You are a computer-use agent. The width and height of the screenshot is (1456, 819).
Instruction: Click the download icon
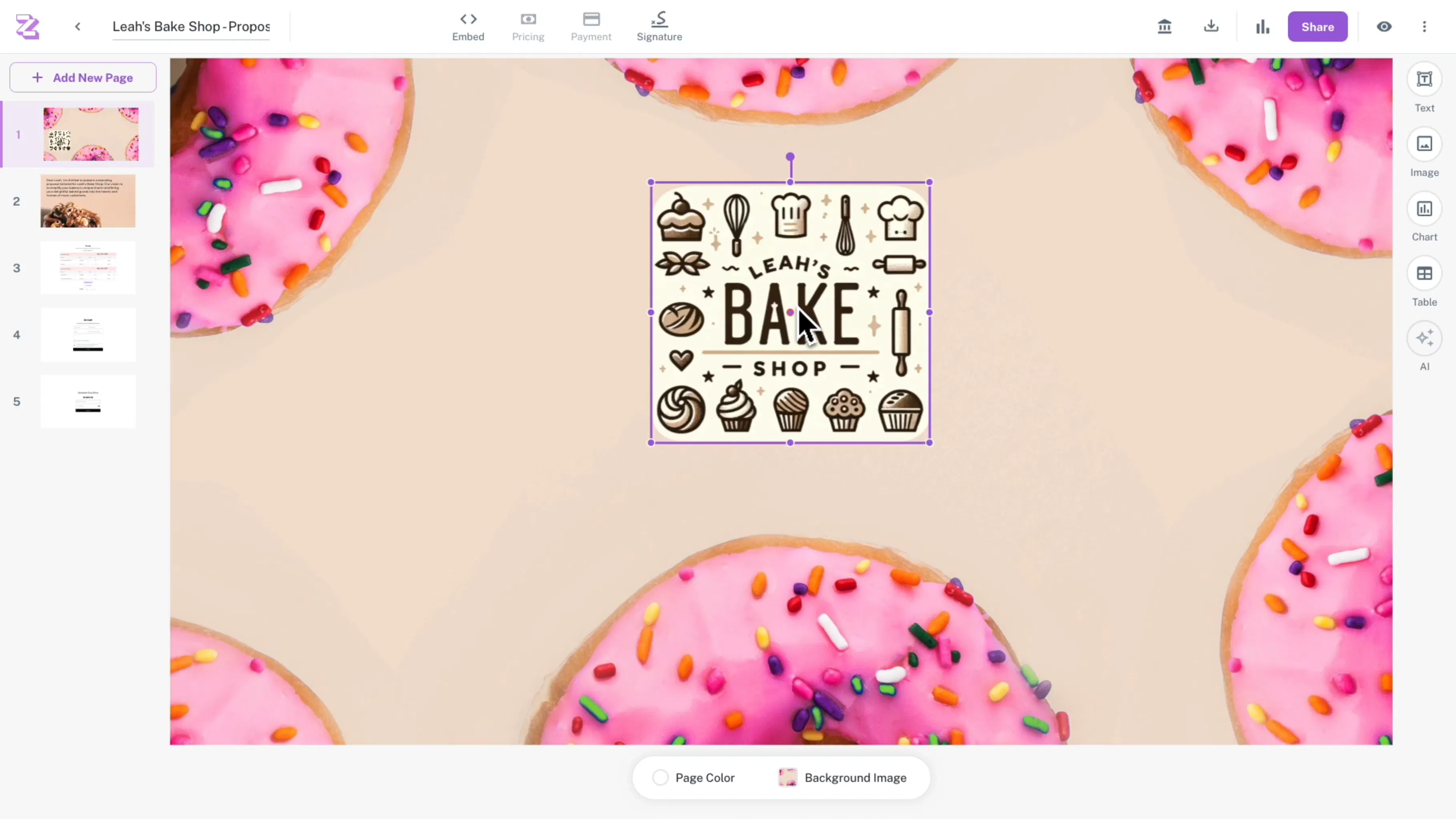click(1211, 26)
